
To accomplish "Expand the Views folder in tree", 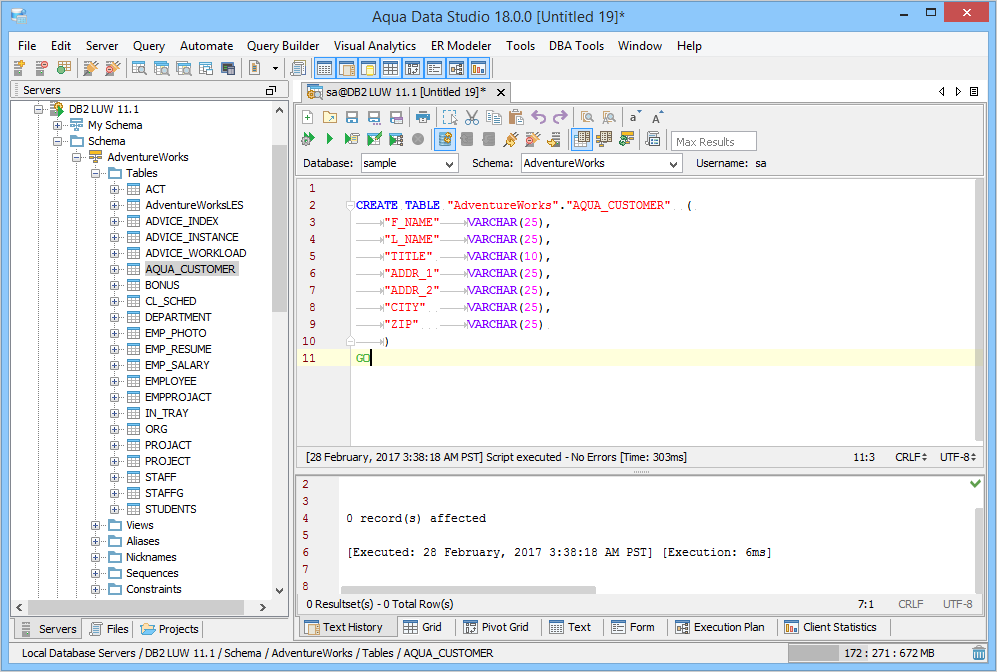I will coord(96,525).
